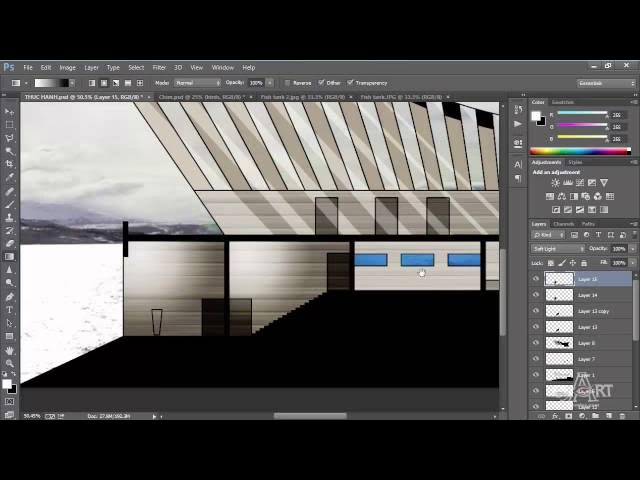640x480 pixels.
Task: Choose the Quick Selection tool
Action: pos(10,150)
